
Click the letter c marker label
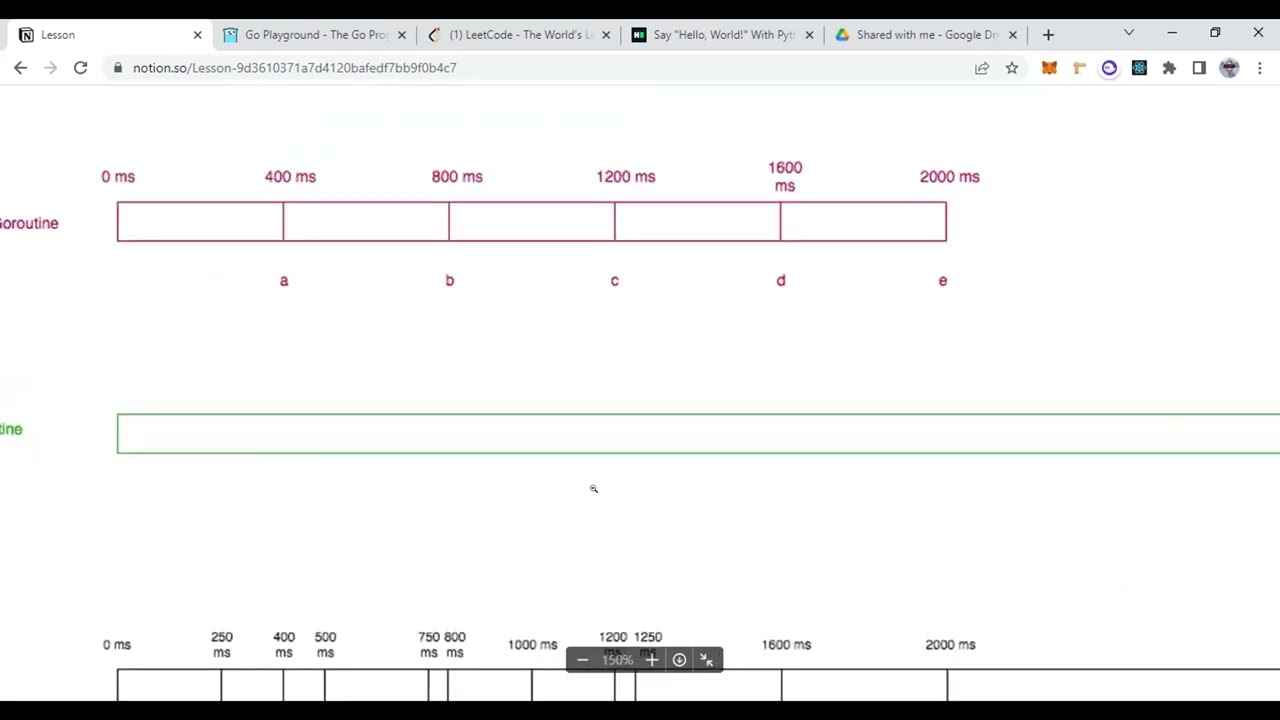click(615, 281)
